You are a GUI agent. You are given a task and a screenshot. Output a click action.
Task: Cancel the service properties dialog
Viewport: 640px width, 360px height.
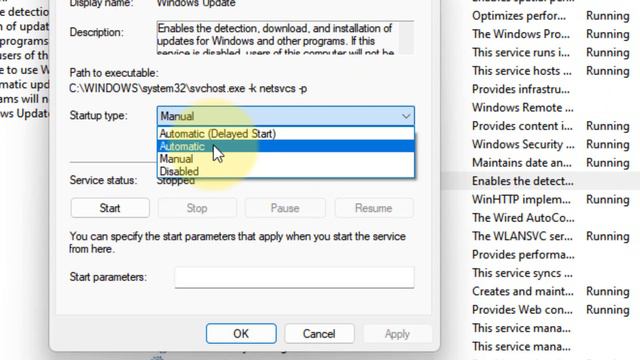pos(319,334)
